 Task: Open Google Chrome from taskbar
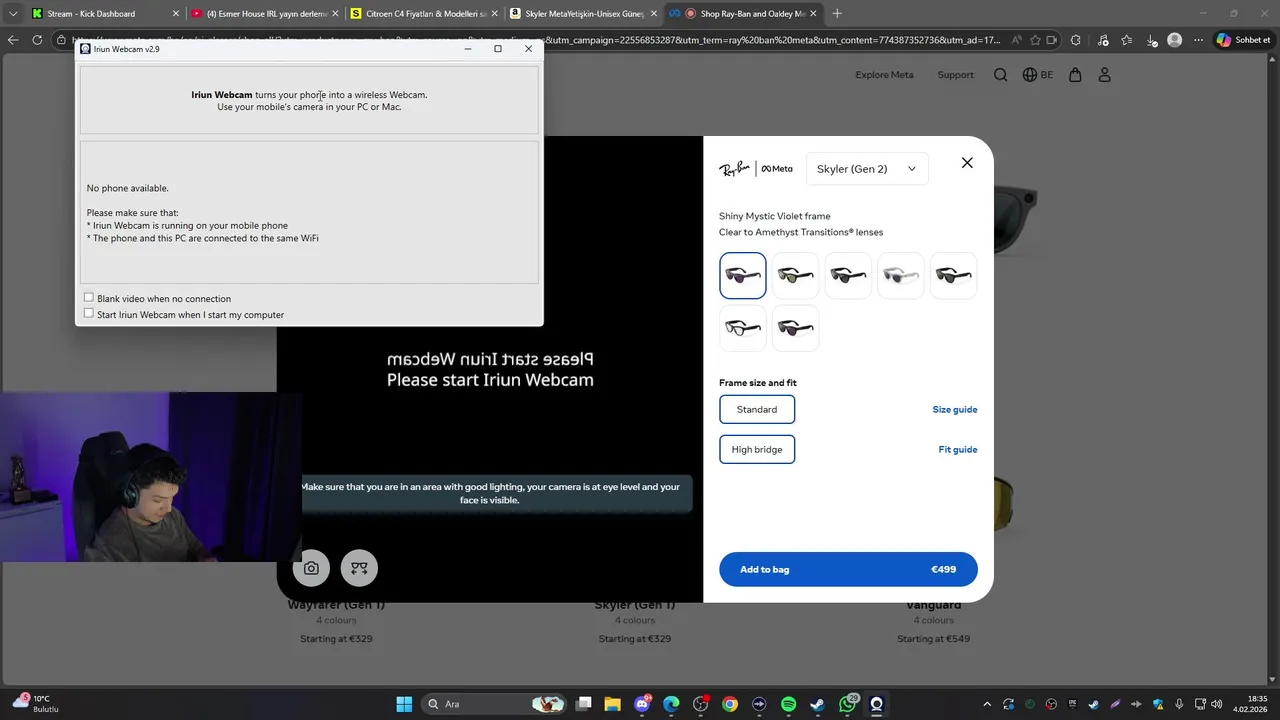click(730, 704)
